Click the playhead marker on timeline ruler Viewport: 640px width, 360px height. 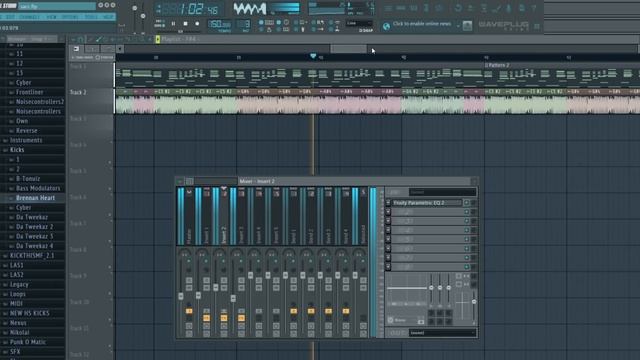313,56
